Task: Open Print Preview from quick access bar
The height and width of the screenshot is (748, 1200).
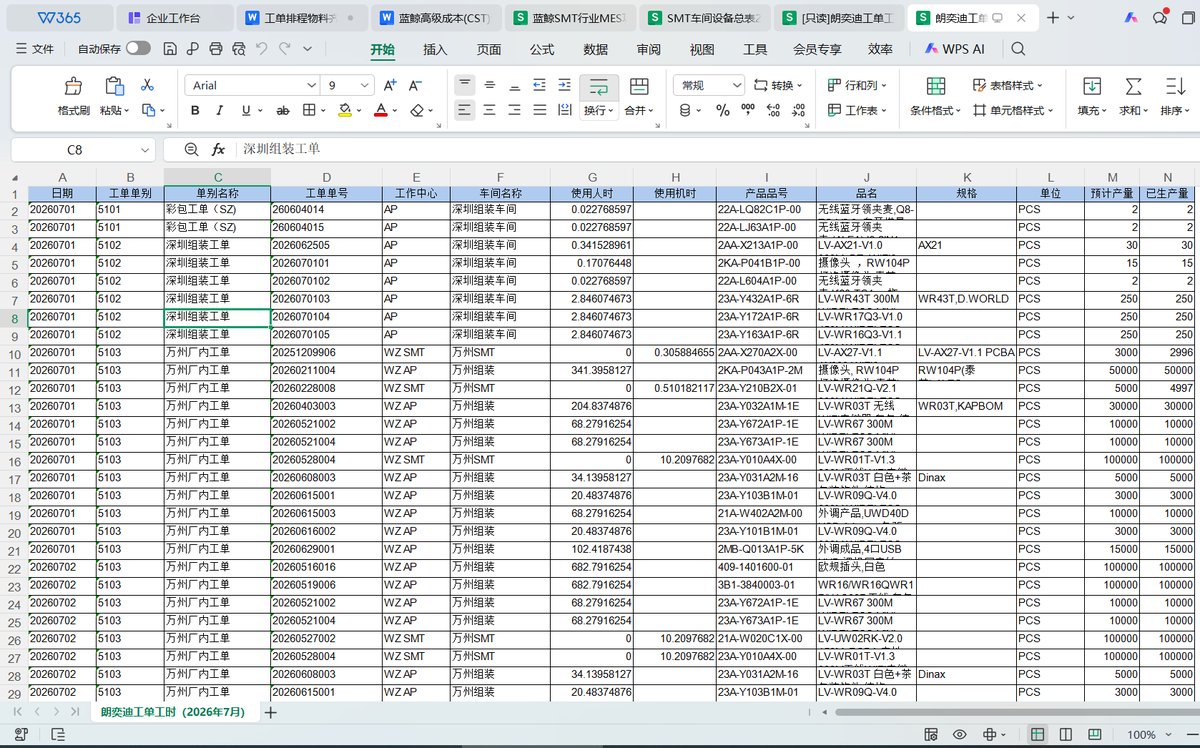Action: click(x=239, y=48)
